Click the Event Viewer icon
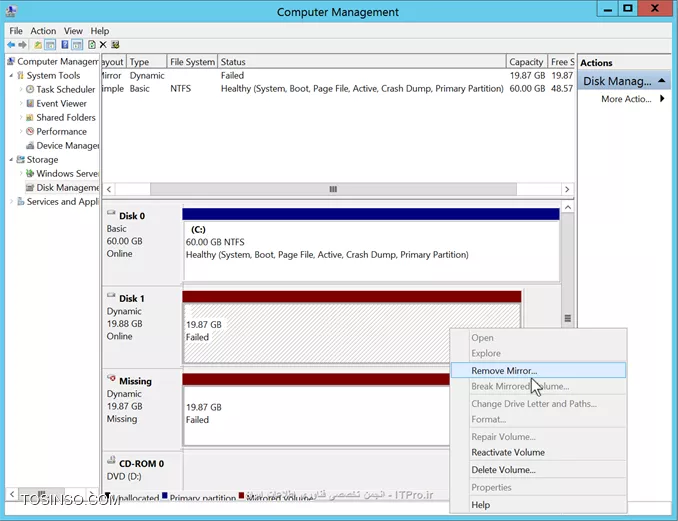678x521 pixels. (x=30, y=103)
